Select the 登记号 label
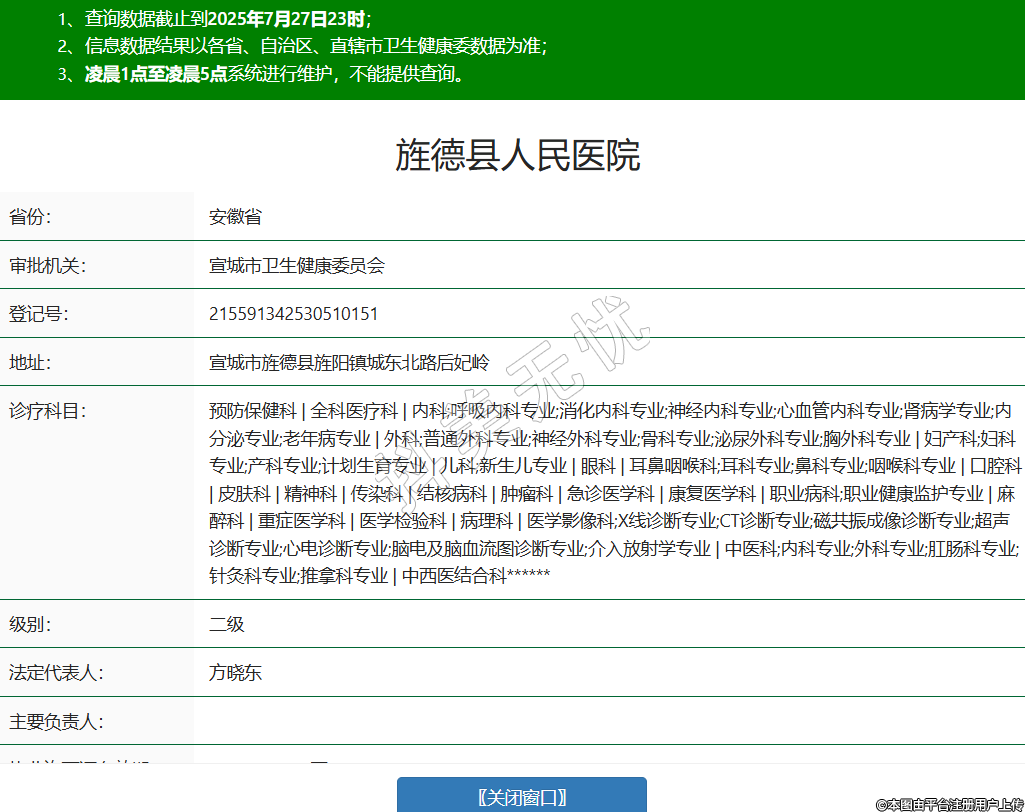Viewport: 1025px width, 812px height. (x=39, y=314)
